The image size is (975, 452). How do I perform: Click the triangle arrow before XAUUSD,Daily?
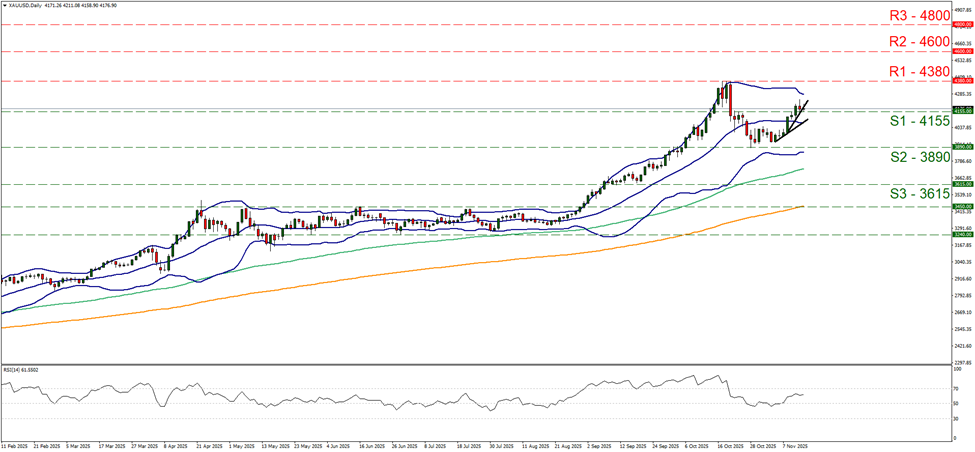pos(5,5)
